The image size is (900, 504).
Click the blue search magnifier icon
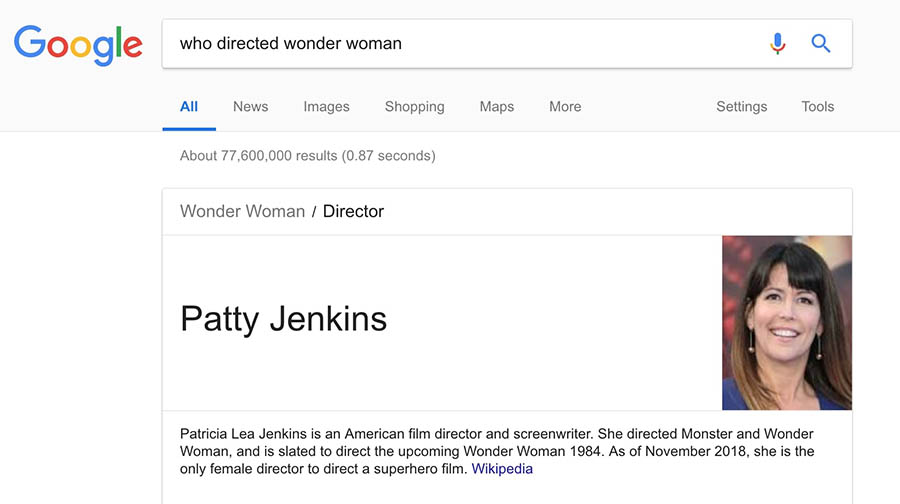tap(821, 44)
